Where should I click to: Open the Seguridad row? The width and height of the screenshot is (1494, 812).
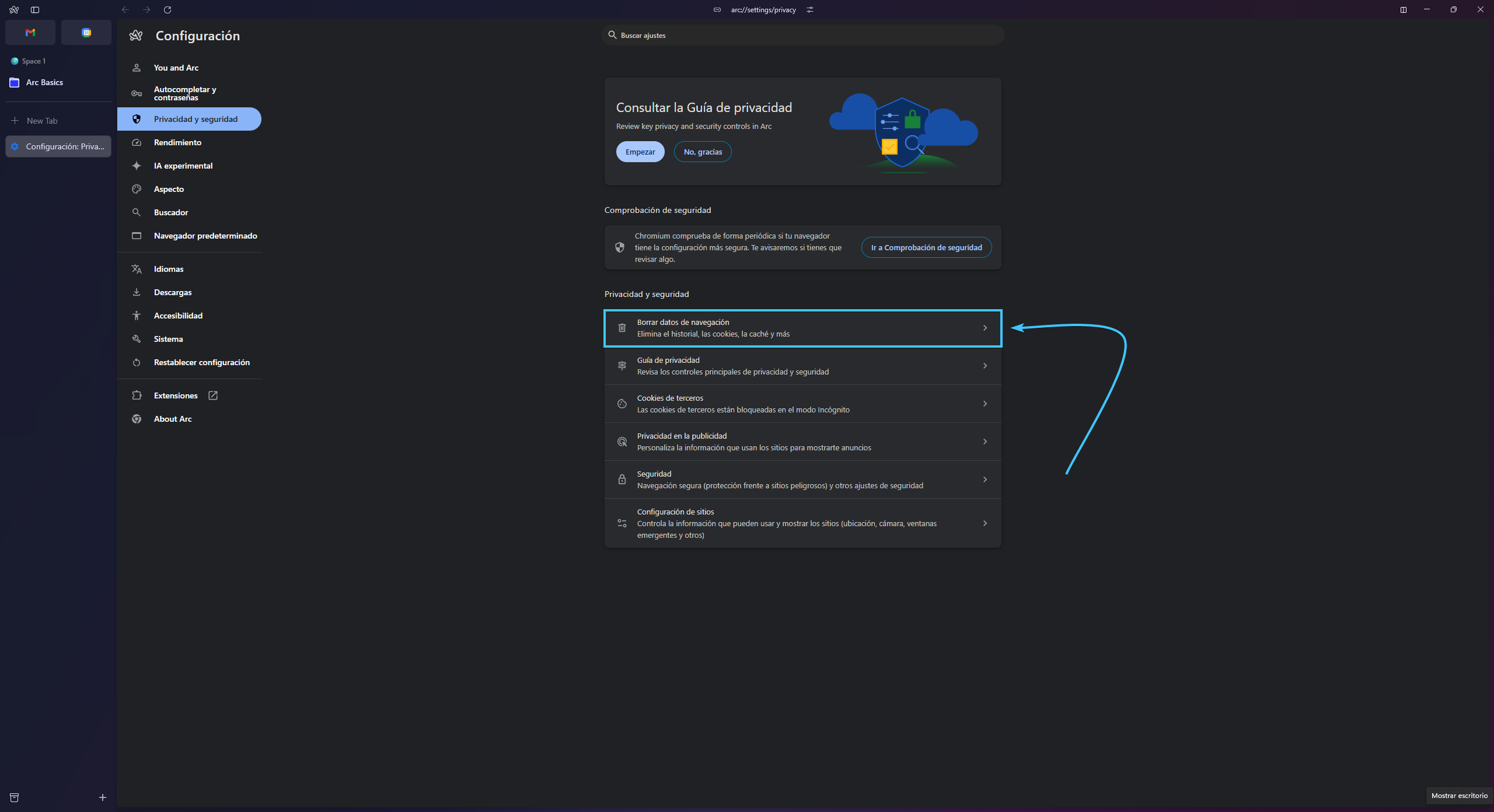802,480
